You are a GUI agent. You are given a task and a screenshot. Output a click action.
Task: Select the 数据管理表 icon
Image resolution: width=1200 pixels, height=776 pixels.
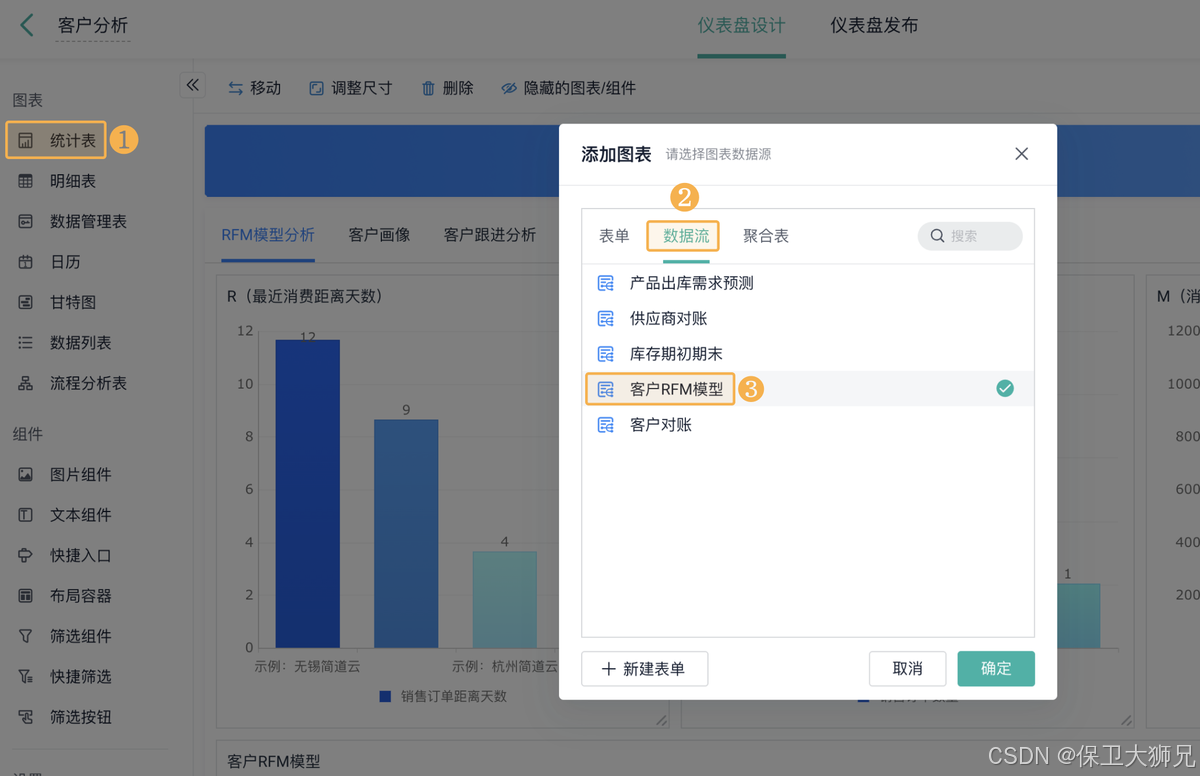pyautogui.click(x=26, y=222)
